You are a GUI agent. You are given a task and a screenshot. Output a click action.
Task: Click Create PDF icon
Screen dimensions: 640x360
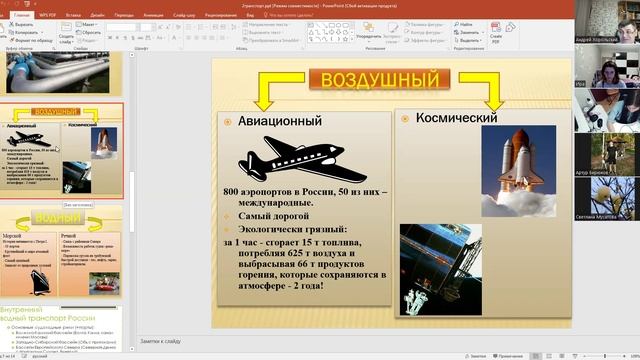point(496,33)
